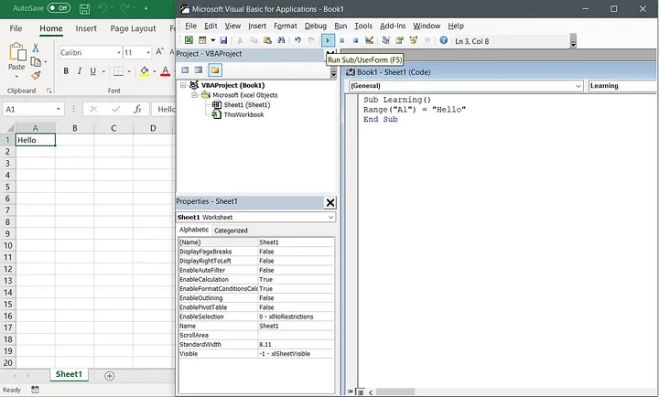659x397 pixels.
Task: Open the Find binoculars icon in VBA toolbar
Action: pos(281,40)
